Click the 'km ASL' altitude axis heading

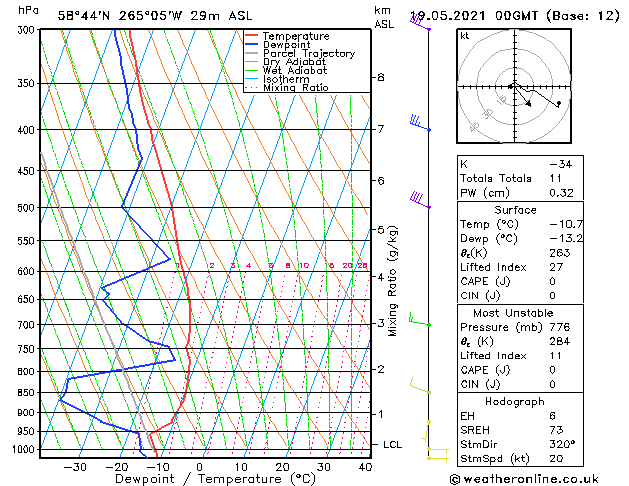384,17
